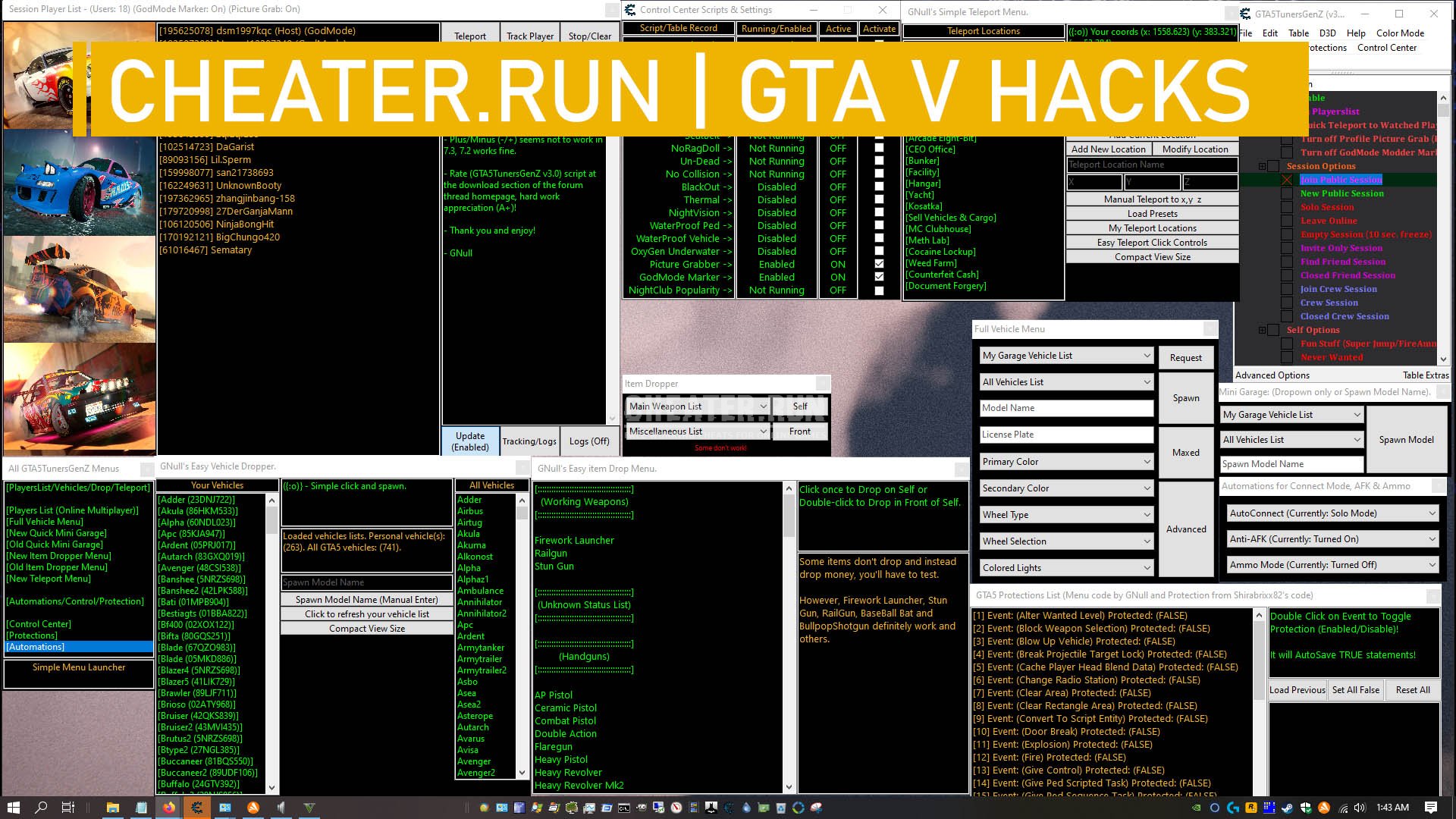Select Primary Color swatch in vehicle menu

tap(1063, 461)
